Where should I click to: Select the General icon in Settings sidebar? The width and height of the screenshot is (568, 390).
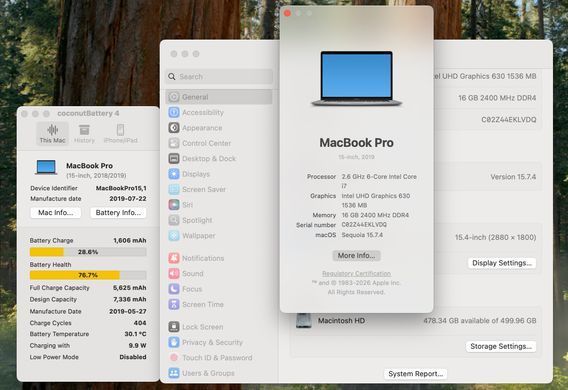pos(174,97)
